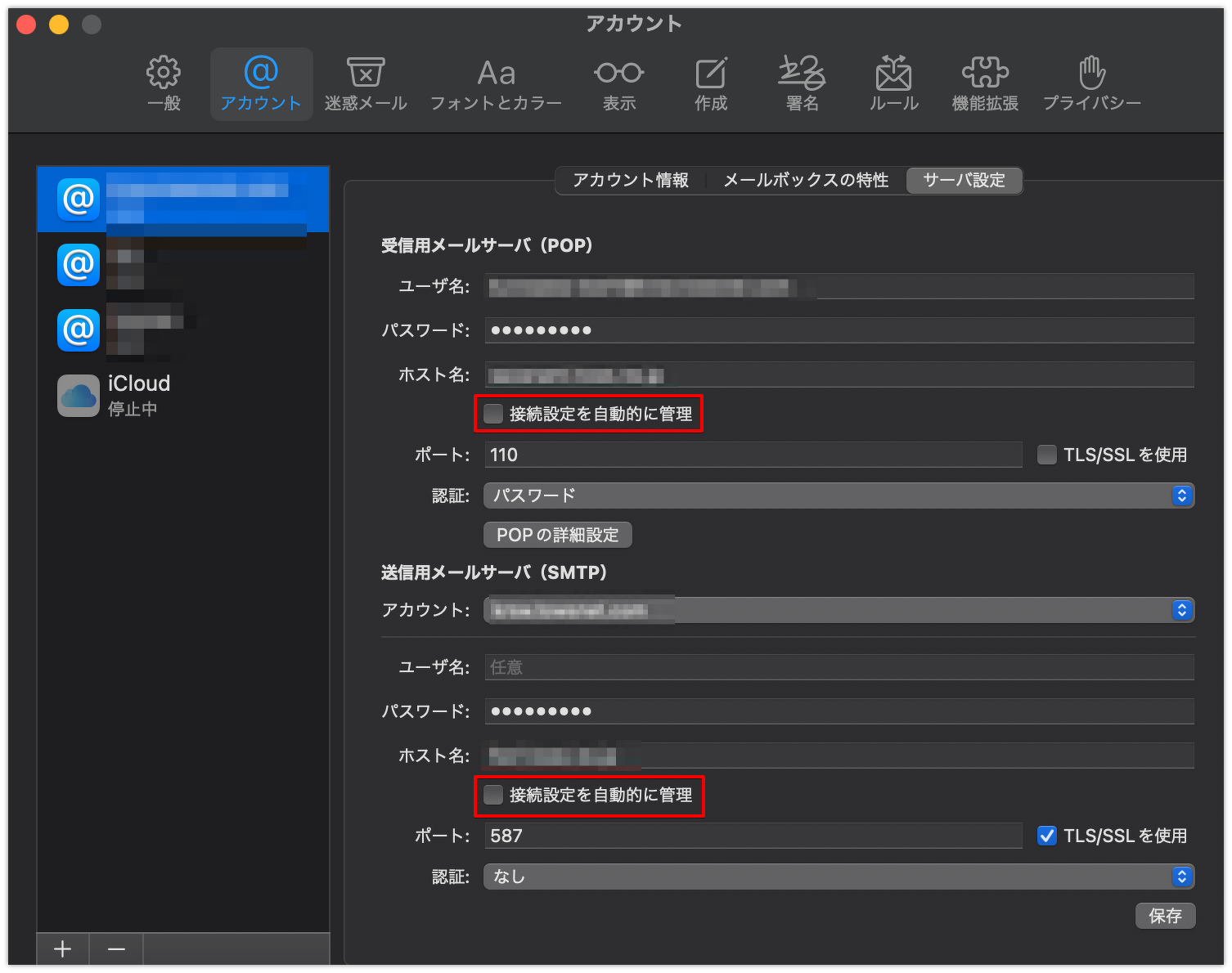Open the ルール rules pane
The height and width of the screenshot is (973, 1232).
[893, 83]
